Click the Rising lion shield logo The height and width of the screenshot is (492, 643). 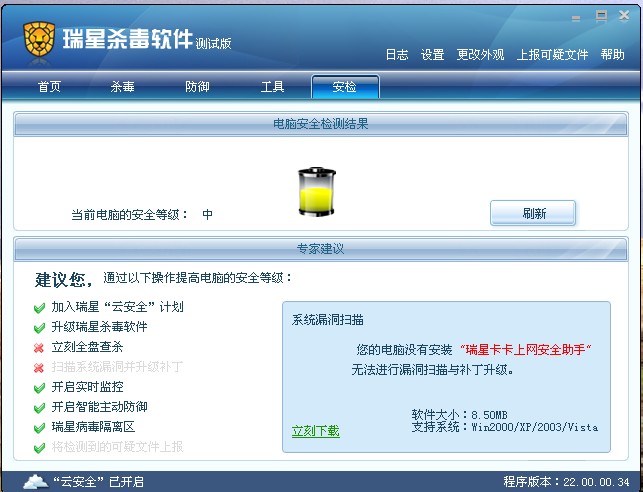tap(39, 39)
